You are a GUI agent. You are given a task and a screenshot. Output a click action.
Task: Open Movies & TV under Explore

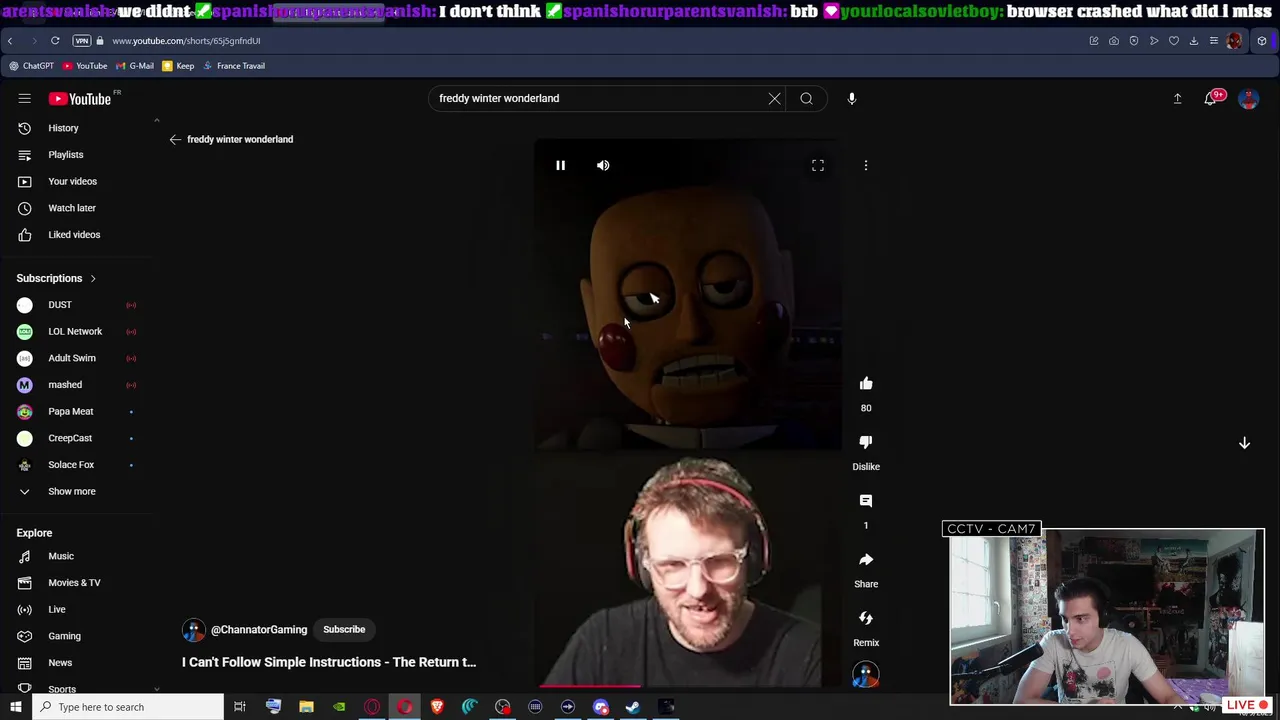(74, 582)
